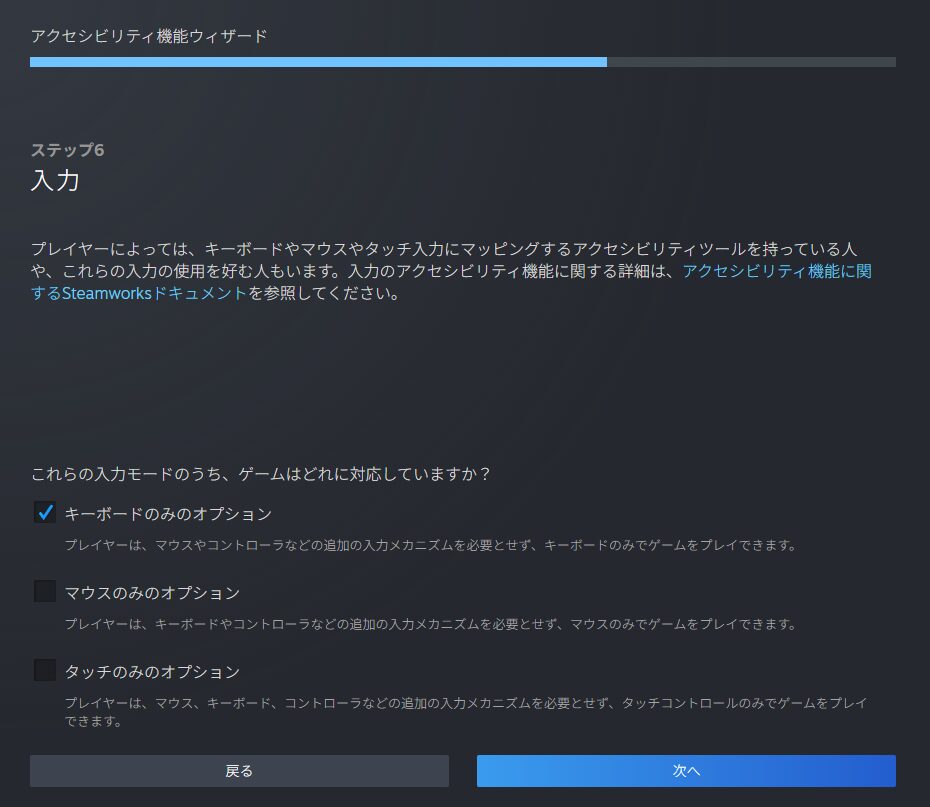Click the ステップ6 step label
The image size is (930, 807).
pos(67,150)
